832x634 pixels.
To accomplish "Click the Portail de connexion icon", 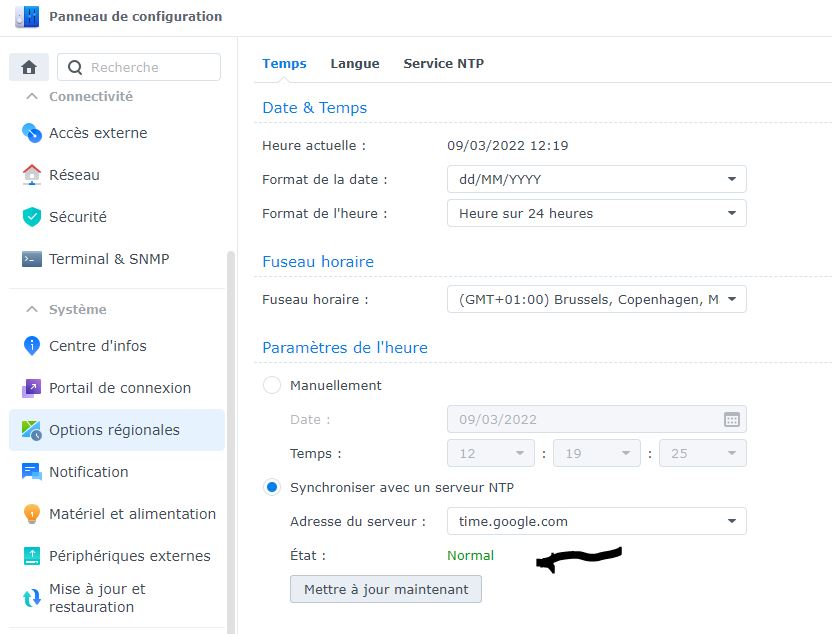I will [x=31, y=388].
